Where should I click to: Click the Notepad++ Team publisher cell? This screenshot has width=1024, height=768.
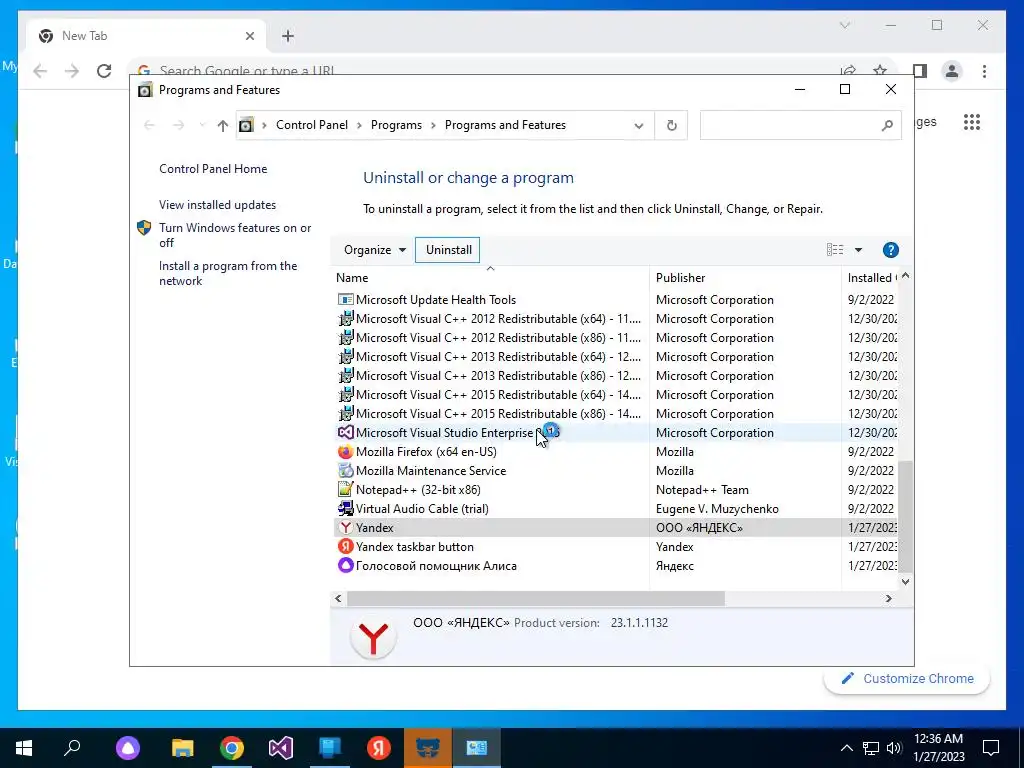click(702, 490)
